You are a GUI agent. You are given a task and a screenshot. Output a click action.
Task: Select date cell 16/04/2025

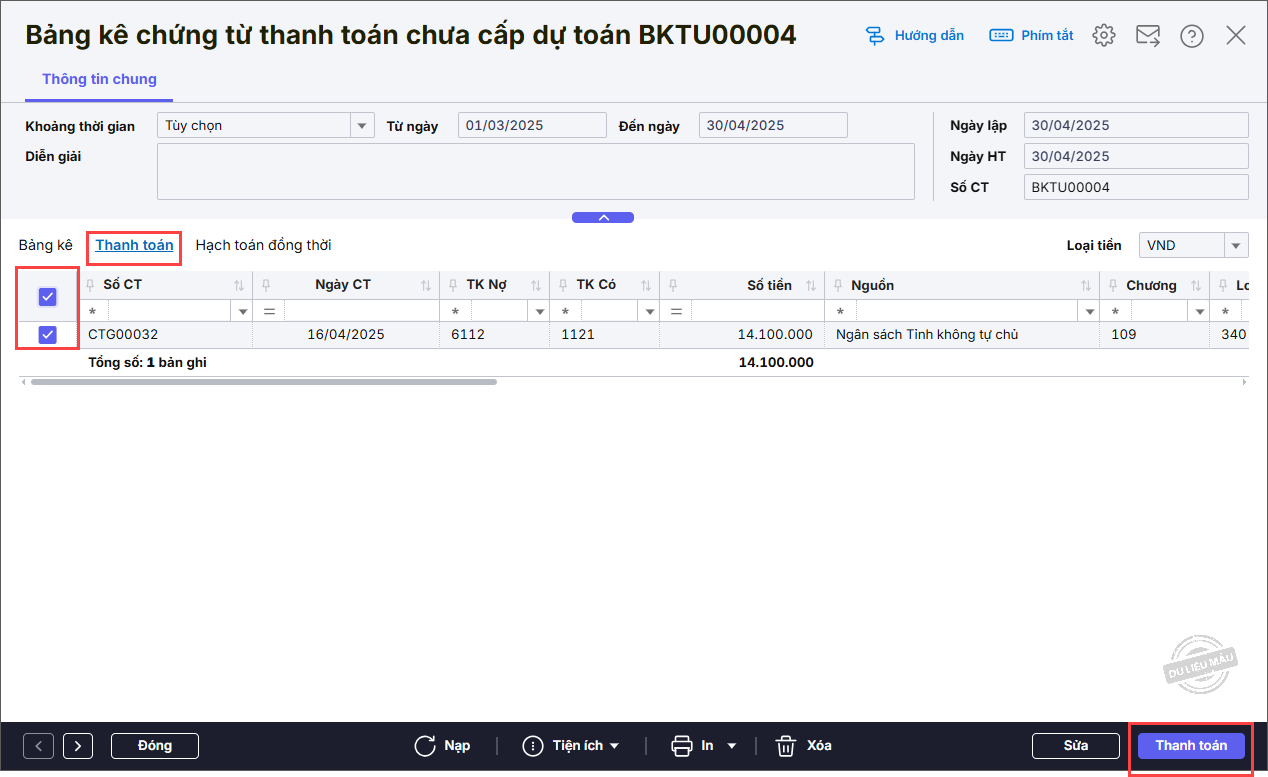[346, 335]
